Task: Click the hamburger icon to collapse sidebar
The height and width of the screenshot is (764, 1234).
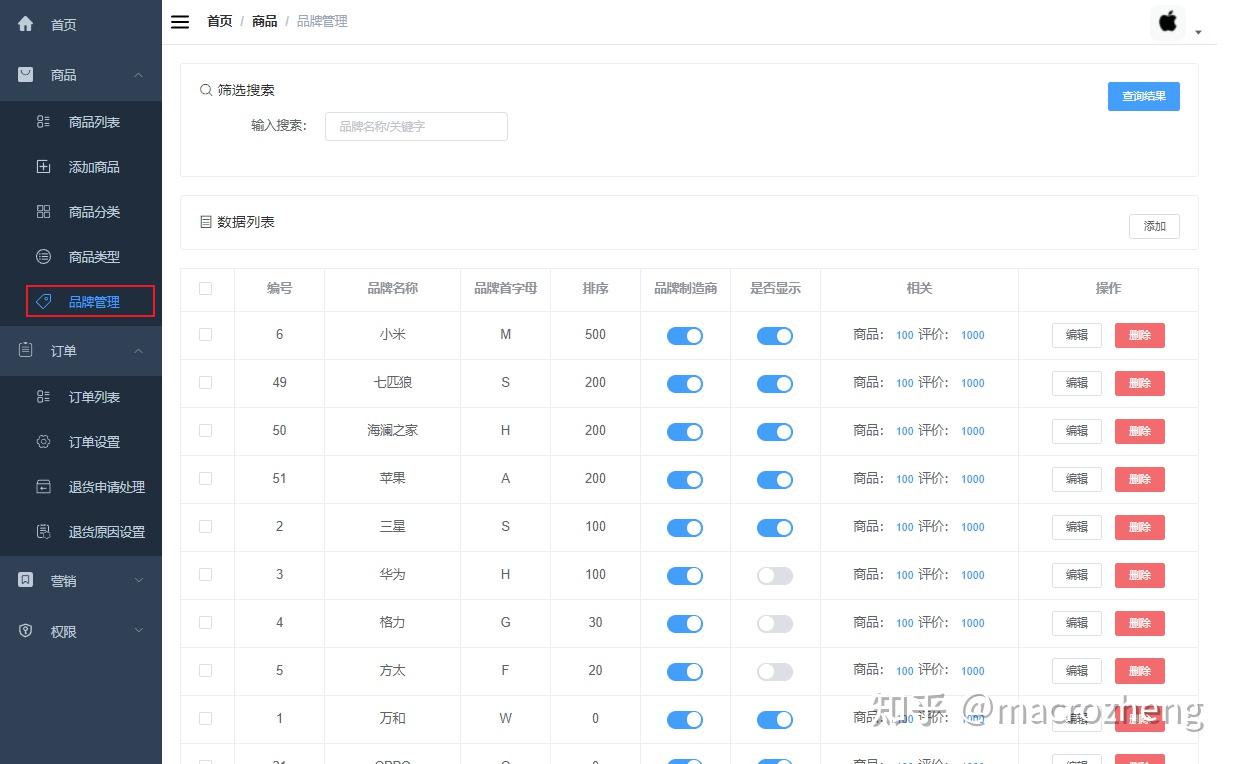Action: (180, 21)
